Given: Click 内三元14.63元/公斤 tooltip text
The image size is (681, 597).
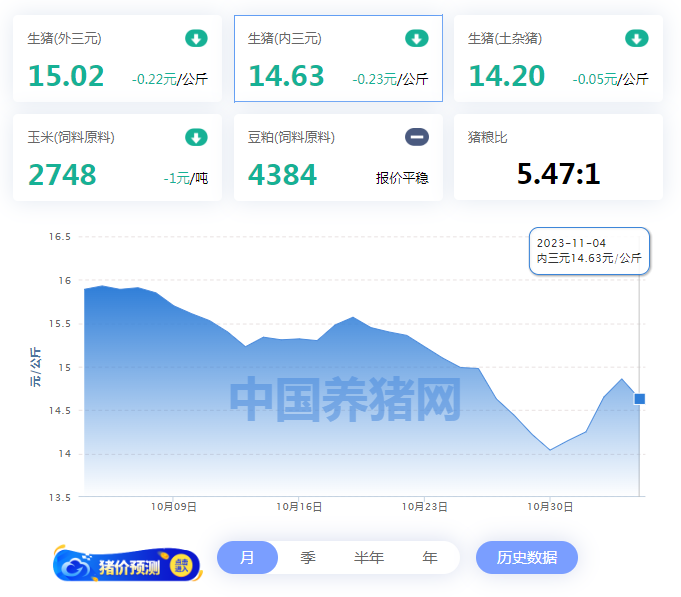Looking at the screenshot, I should pos(589,258).
